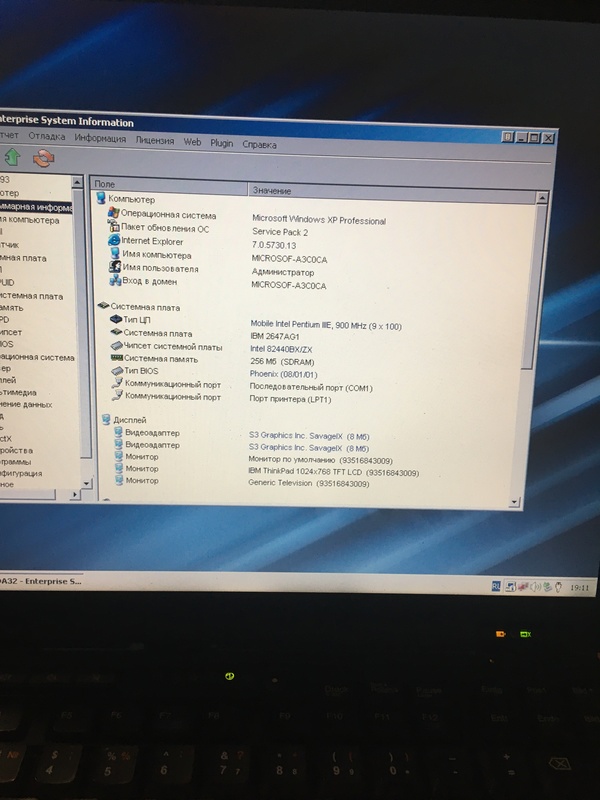The image size is (600, 800).
Task: Click the left tree scrollbar down arrow
Action: click(x=86, y=483)
